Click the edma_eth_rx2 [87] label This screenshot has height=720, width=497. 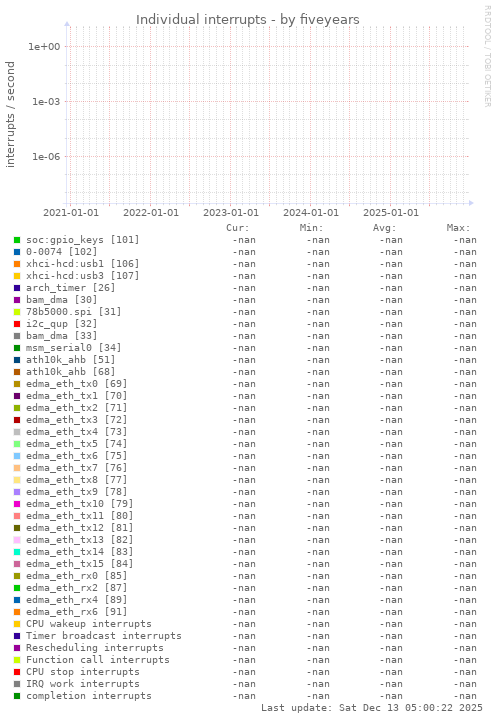pyautogui.click(x=76, y=587)
